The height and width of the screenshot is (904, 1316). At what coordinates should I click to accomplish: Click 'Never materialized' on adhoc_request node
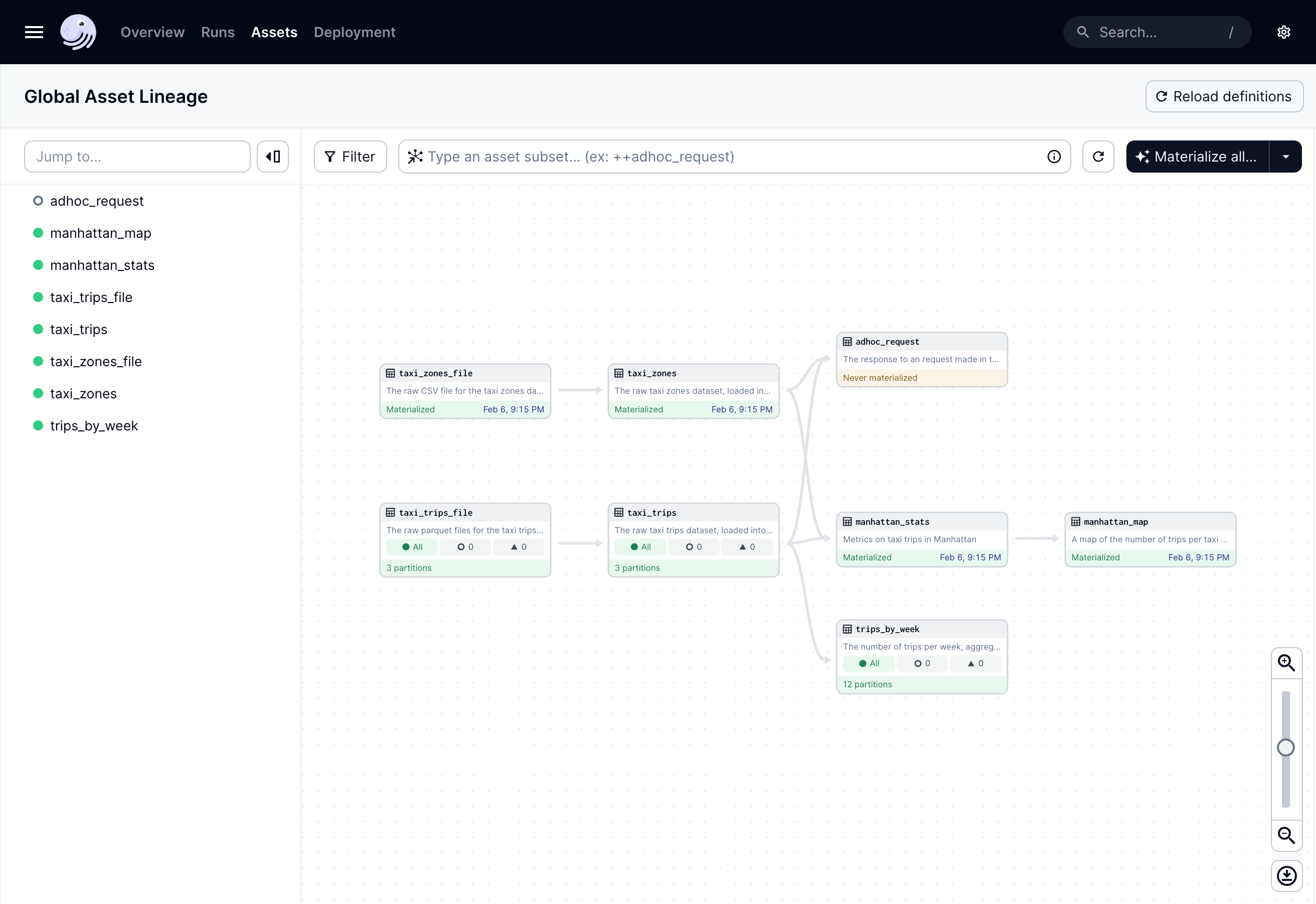(880, 378)
